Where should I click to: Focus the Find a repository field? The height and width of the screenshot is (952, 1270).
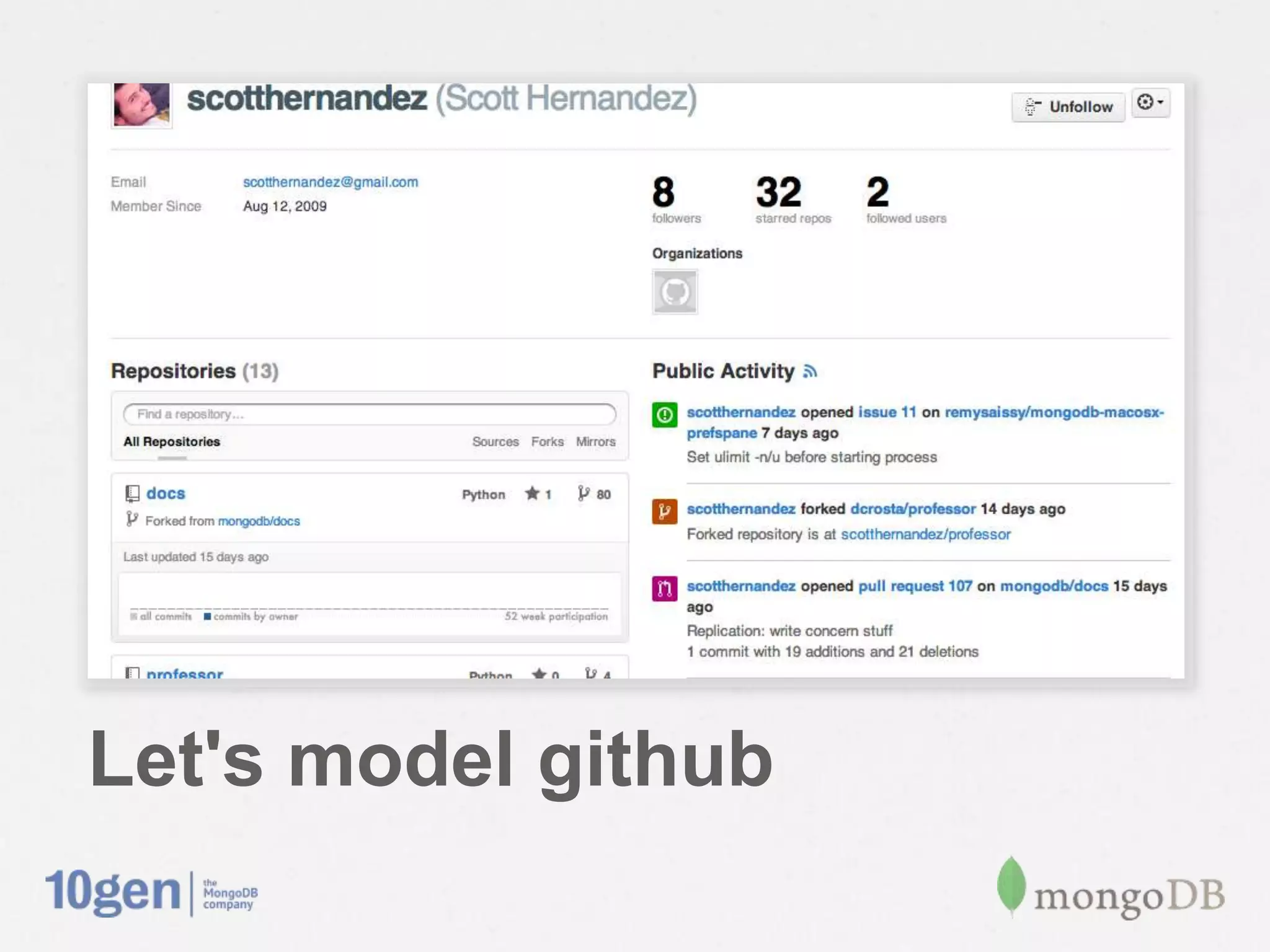coord(370,414)
